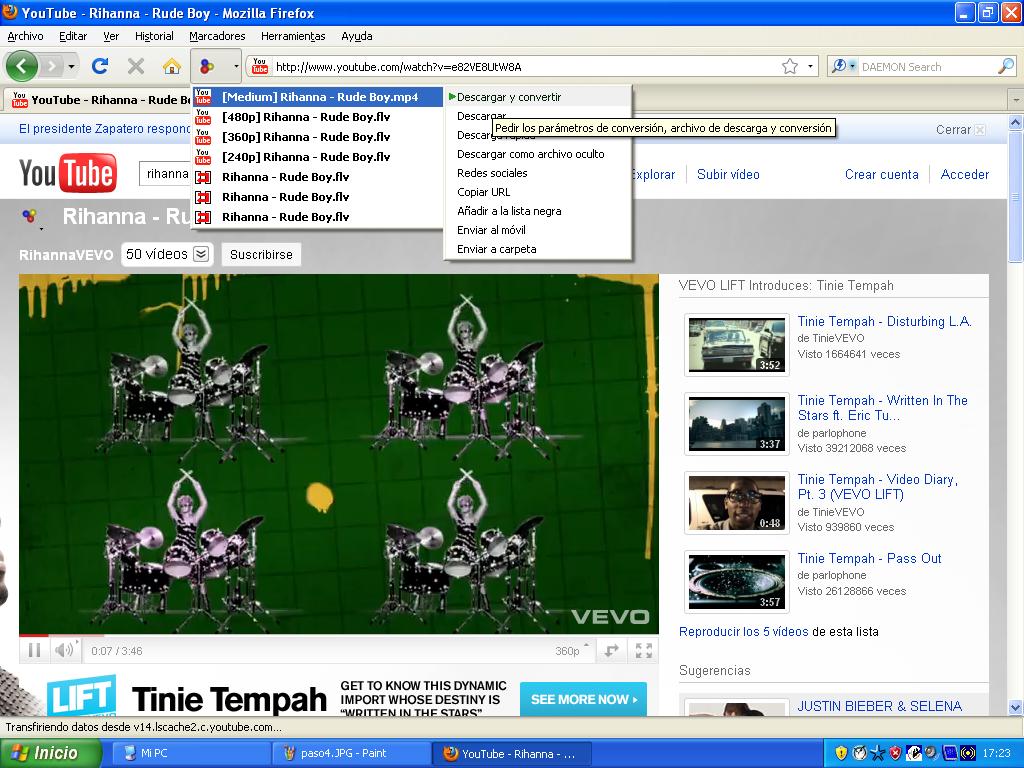Open the back/forward history dropdown arrow
Image resolution: width=1024 pixels, height=768 pixels.
pyautogui.click(x=71, y=66)
